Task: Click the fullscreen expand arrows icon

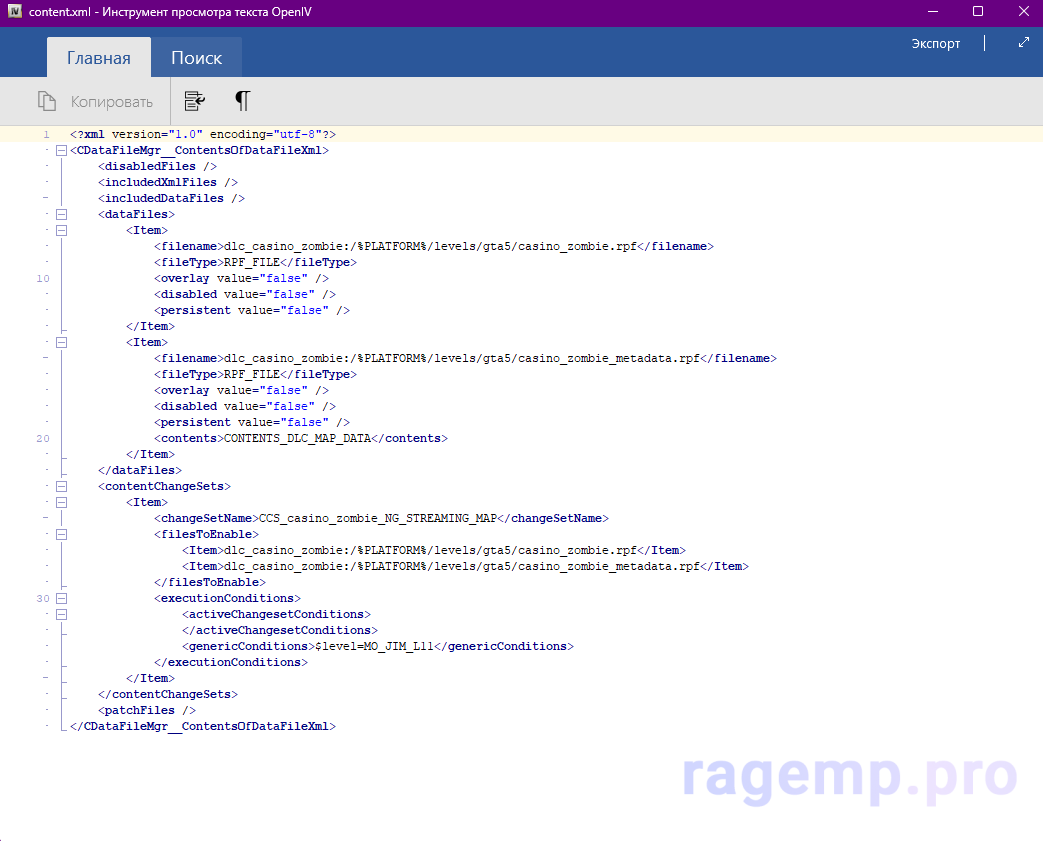Action: (1023, 43)
